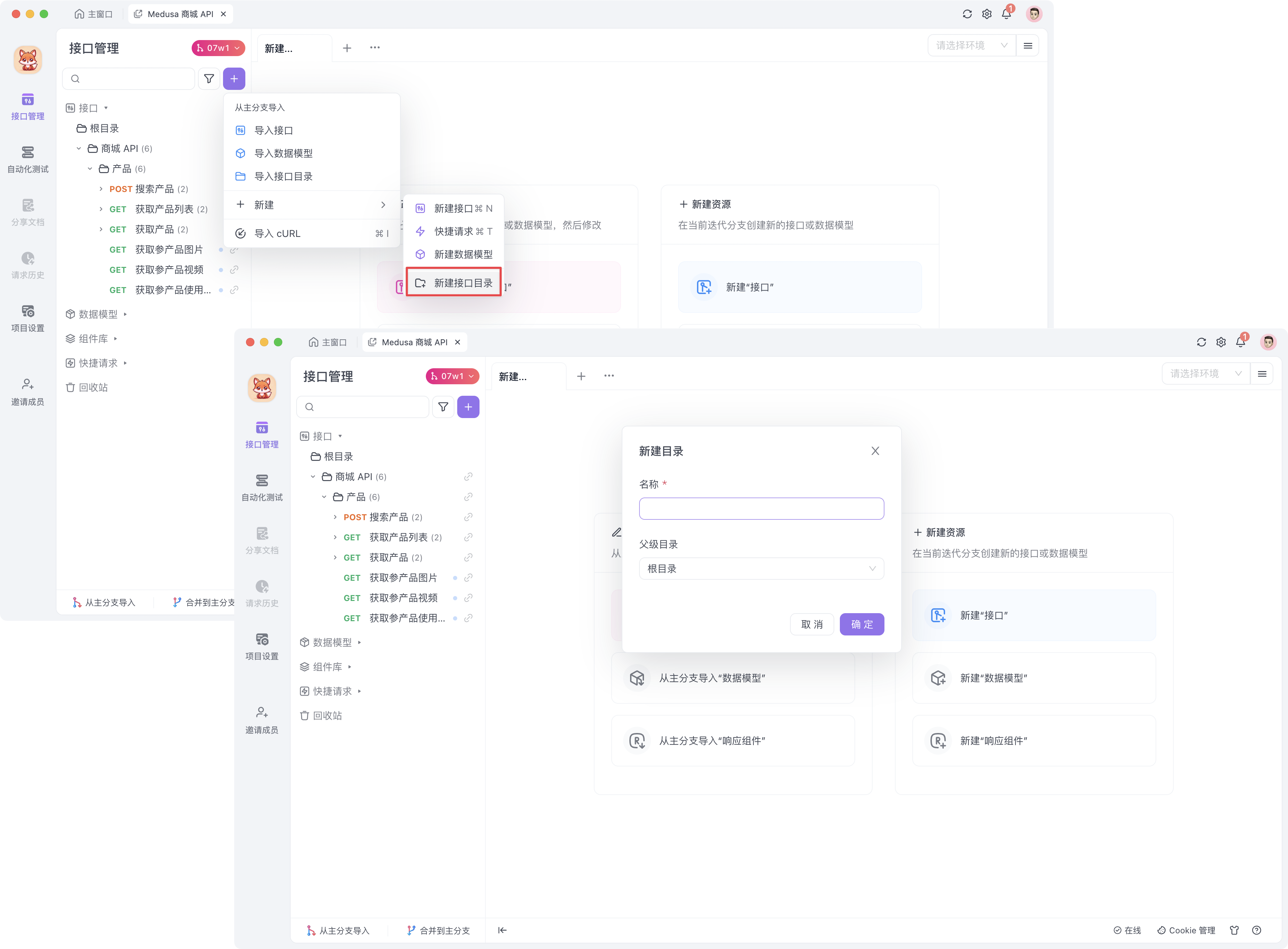
Task: Open project settings via the gear icon
Action: (1221, 342)
